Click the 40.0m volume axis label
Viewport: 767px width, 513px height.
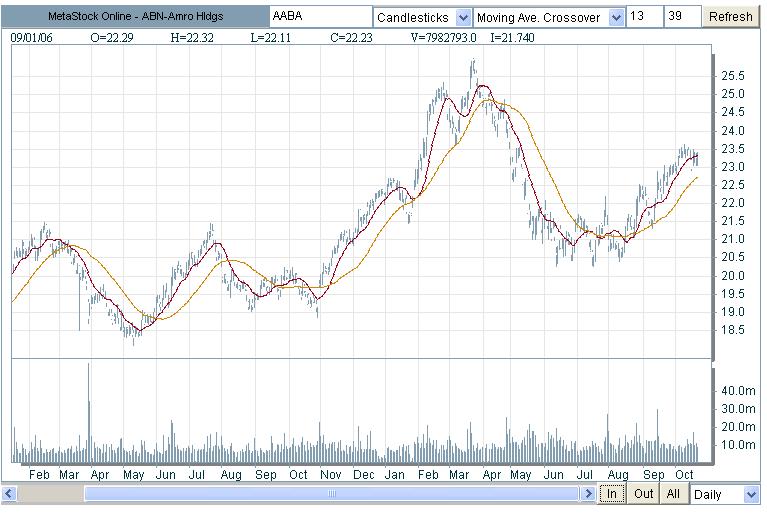click(738, 391)
